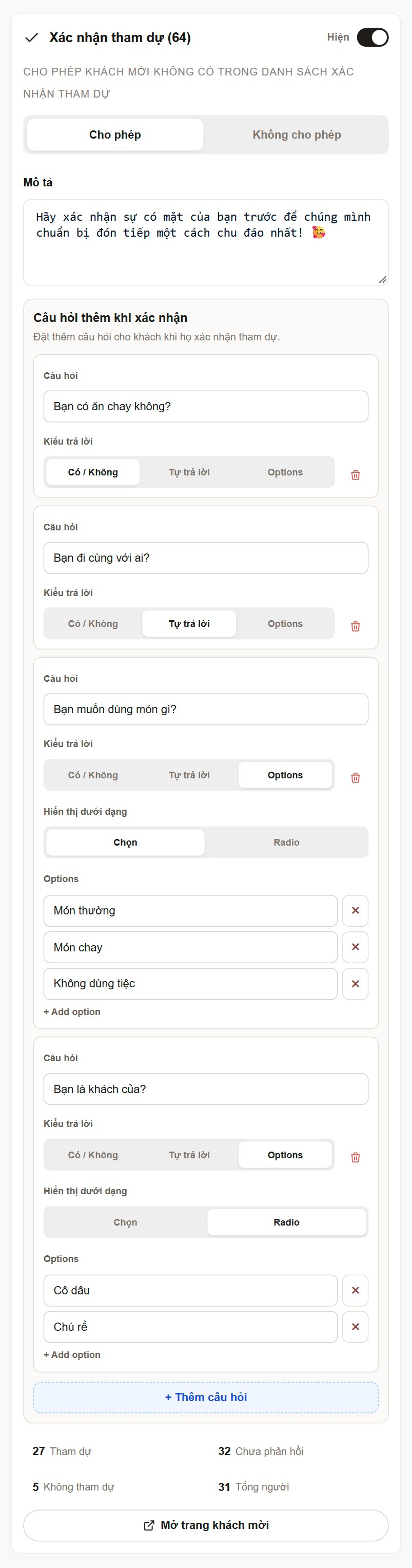Add option under the món gì question
The width and height of the screenshot is (412, 1568).
(x=72, y=1011)
